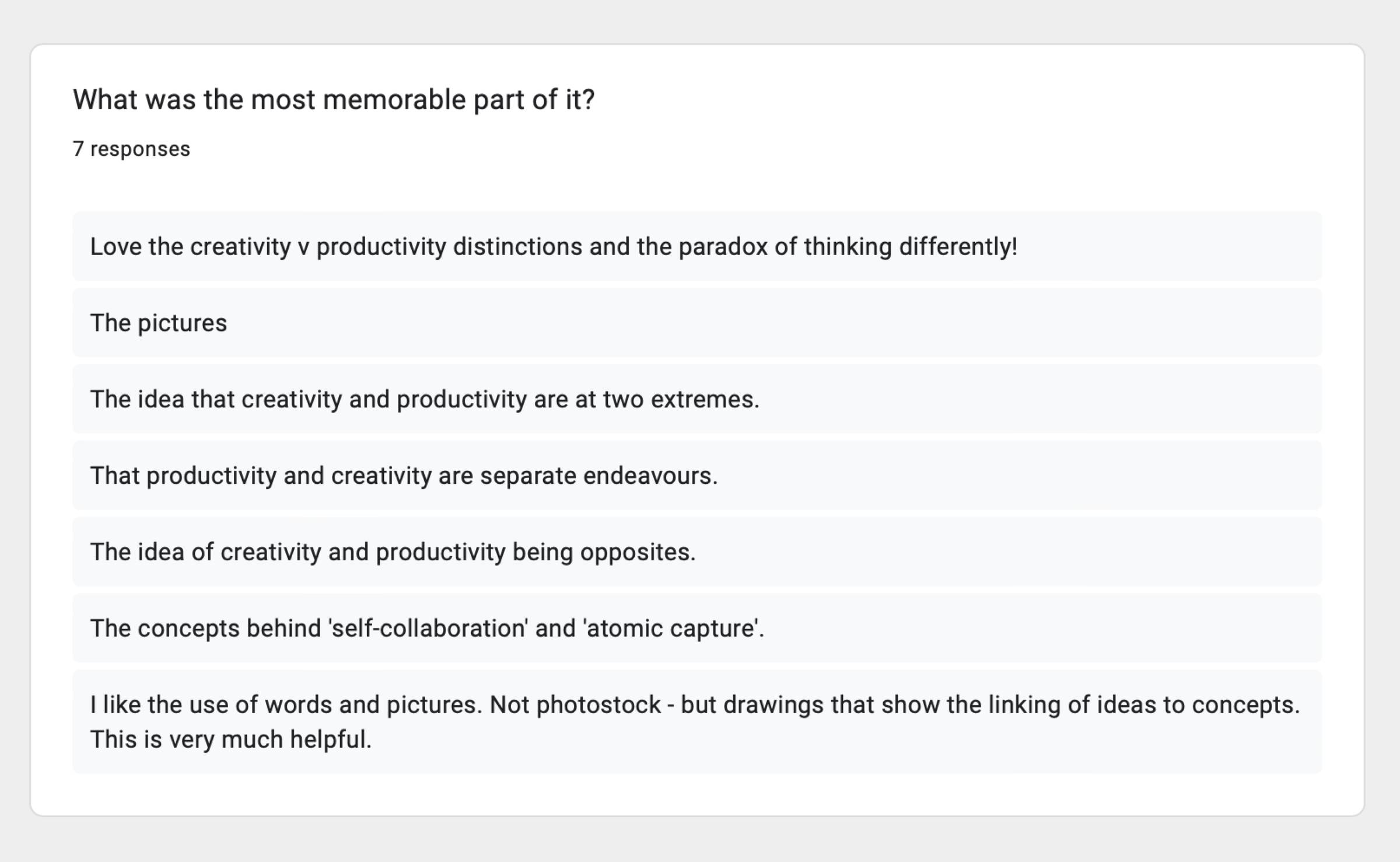Screen dimensions: 1400x862
Task: Click the word 'memorable' in the question heading
Action: click(x=394, y=100)
